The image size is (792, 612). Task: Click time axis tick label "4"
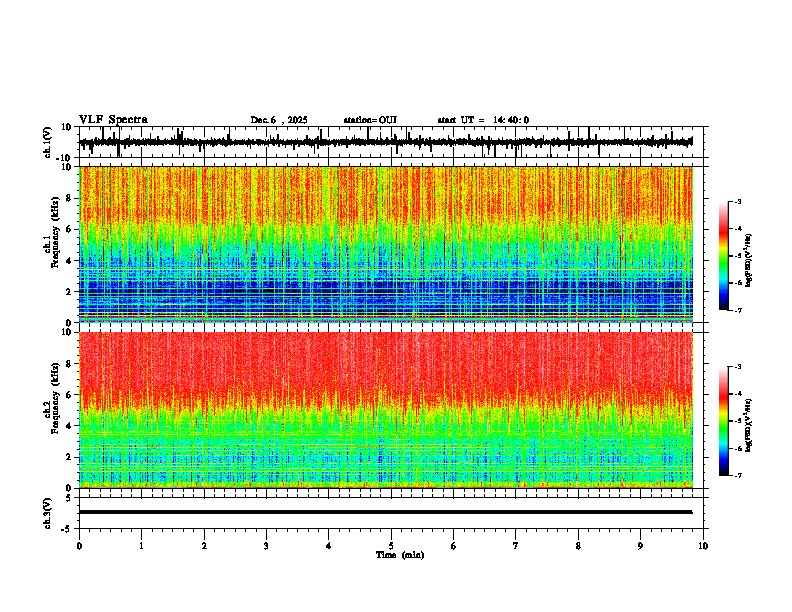pos(329,546)
